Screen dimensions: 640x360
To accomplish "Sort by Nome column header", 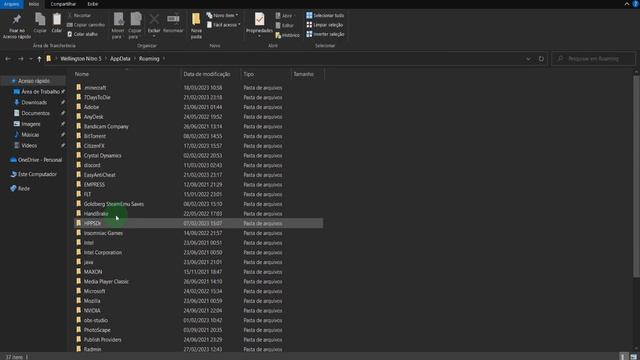I will pos(126,74).
